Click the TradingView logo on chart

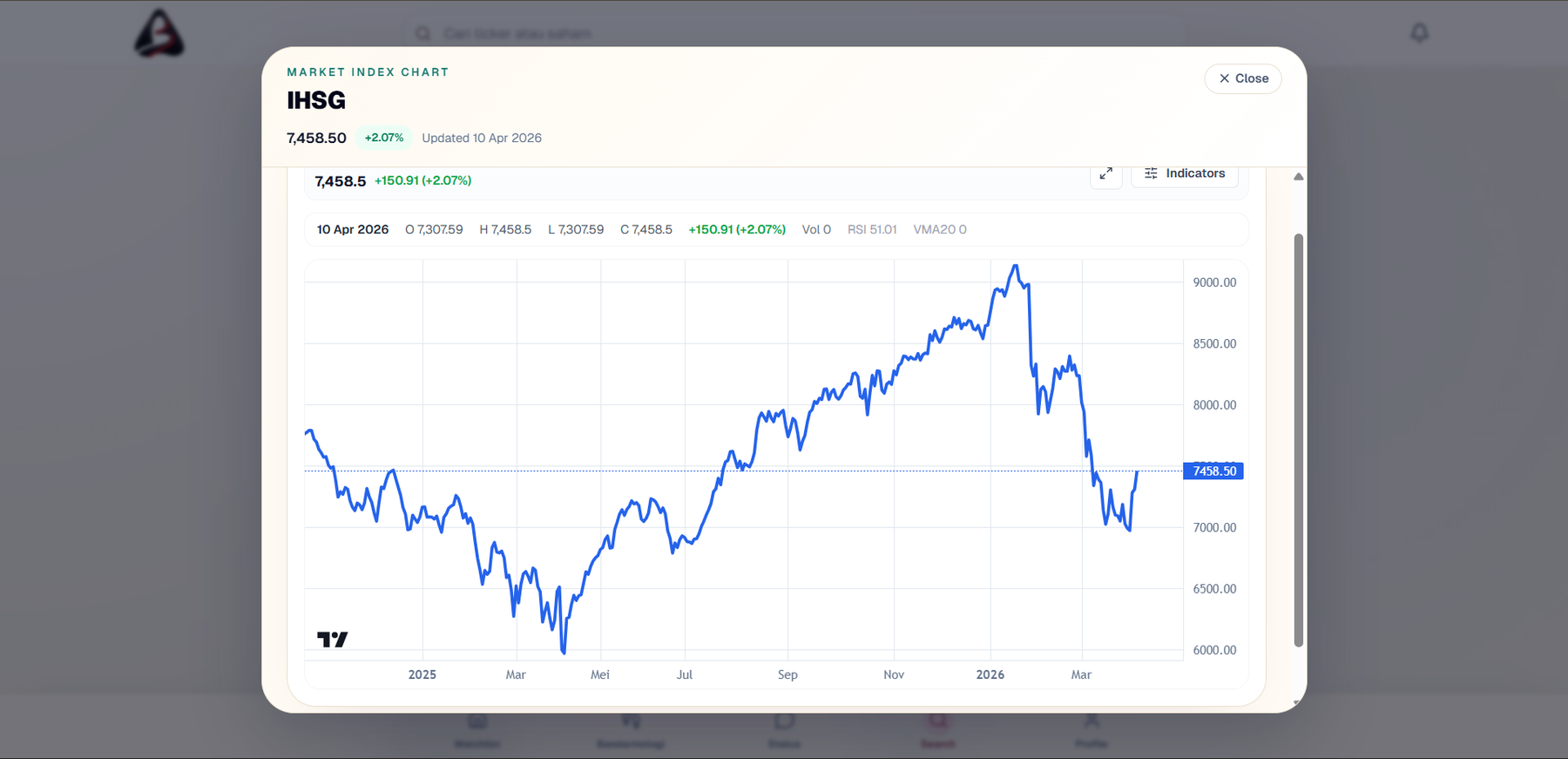click(x=332, y=640)
